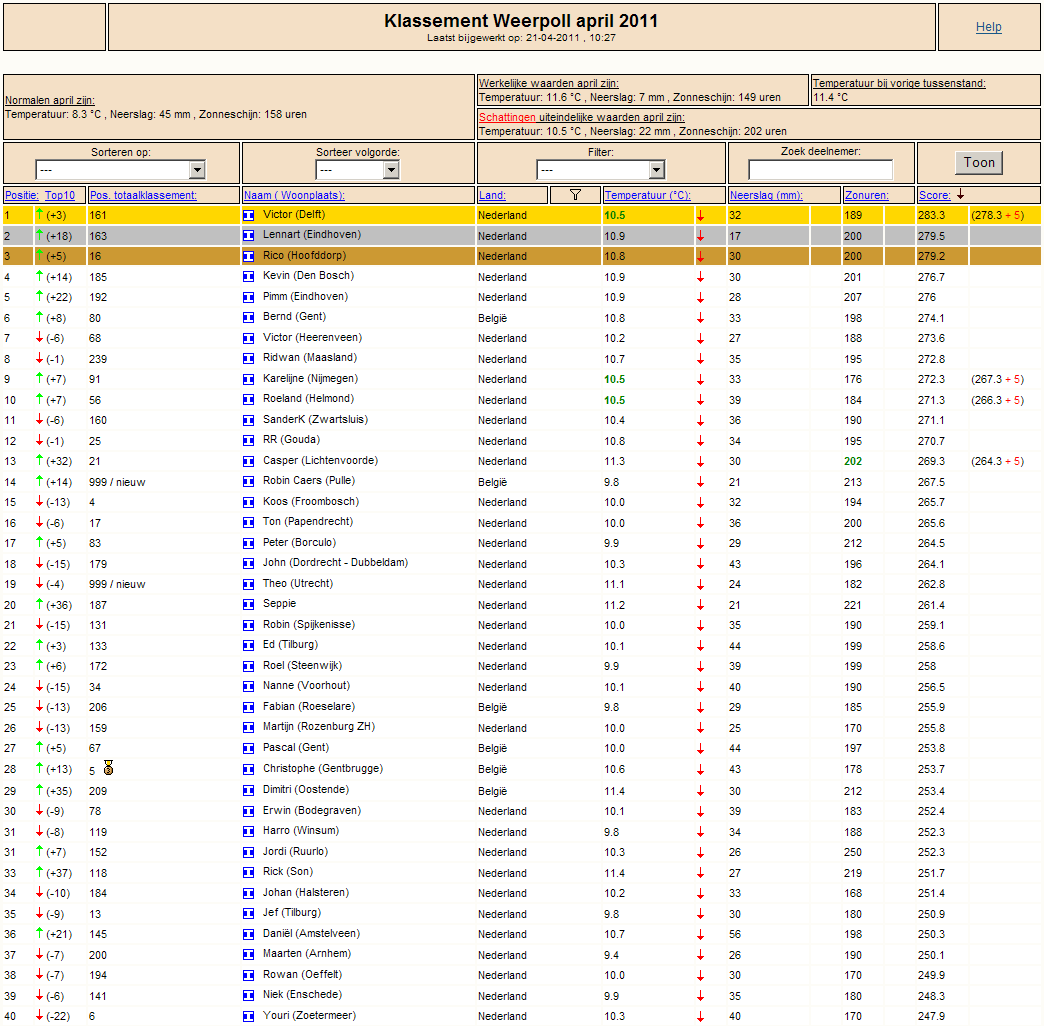Sort by 'Pos. totaalklassement' header
1044x1026 pixels.
(x=143, y=195)
